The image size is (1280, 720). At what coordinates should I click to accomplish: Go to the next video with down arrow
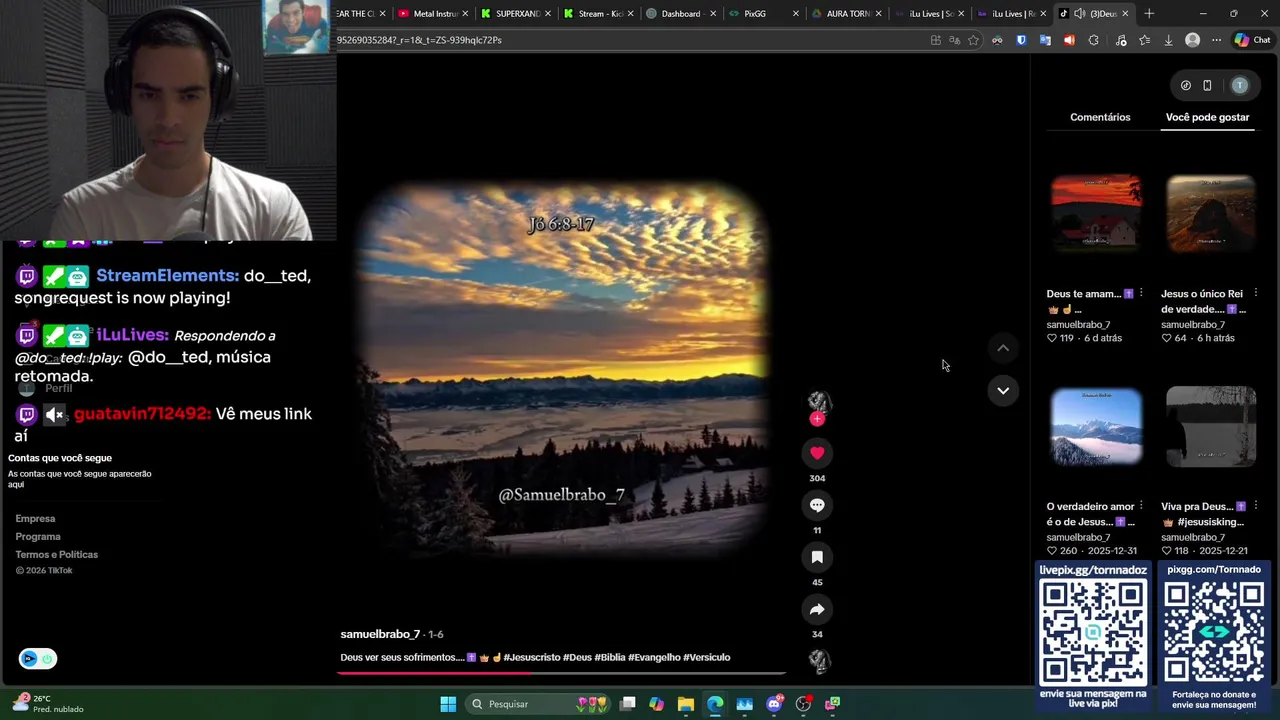click(x=1002, y=390)
